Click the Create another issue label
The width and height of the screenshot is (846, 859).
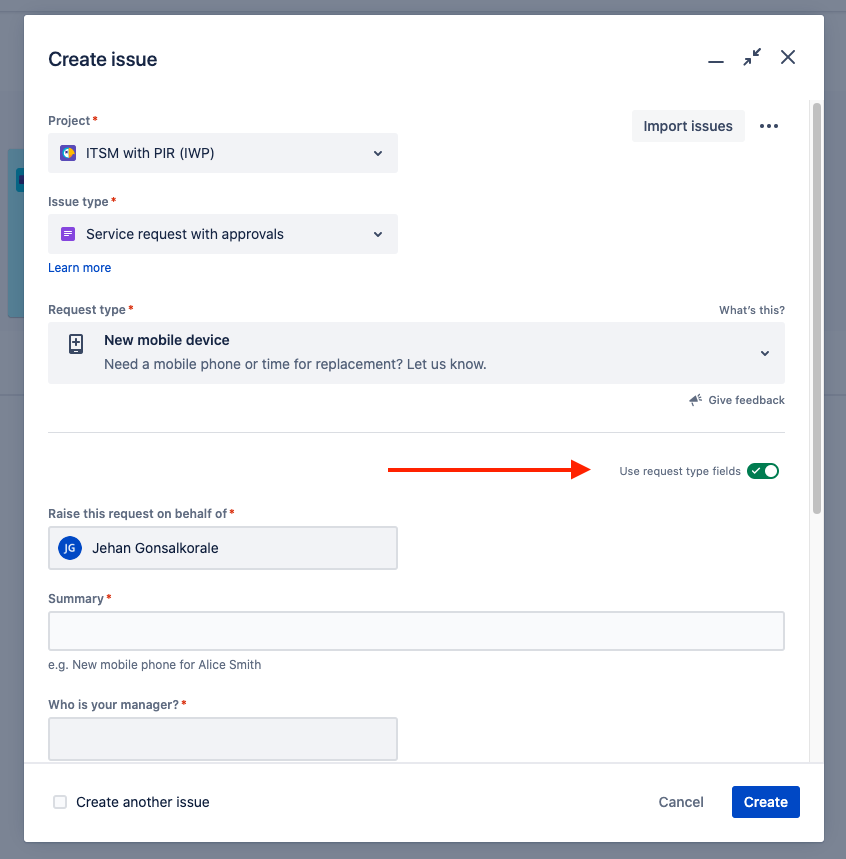click(142, 802)
